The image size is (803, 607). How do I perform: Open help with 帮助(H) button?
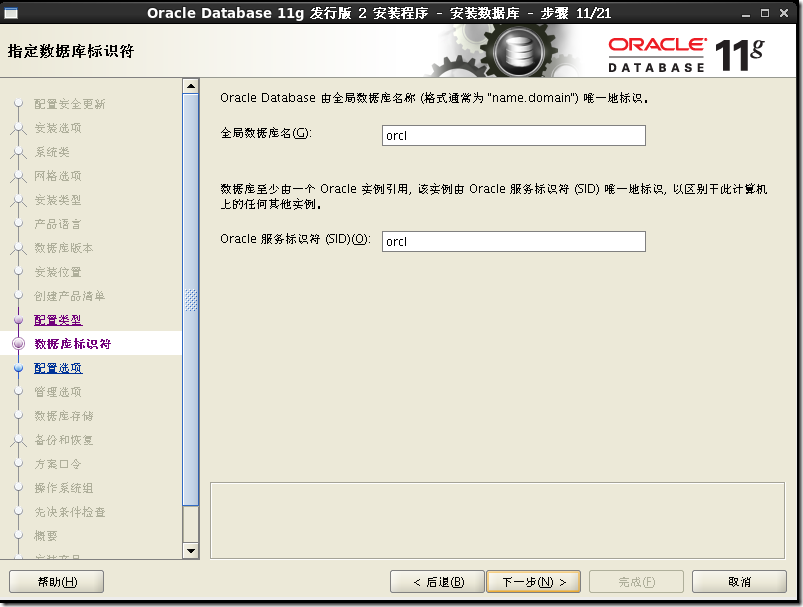[x=56, y=581]
